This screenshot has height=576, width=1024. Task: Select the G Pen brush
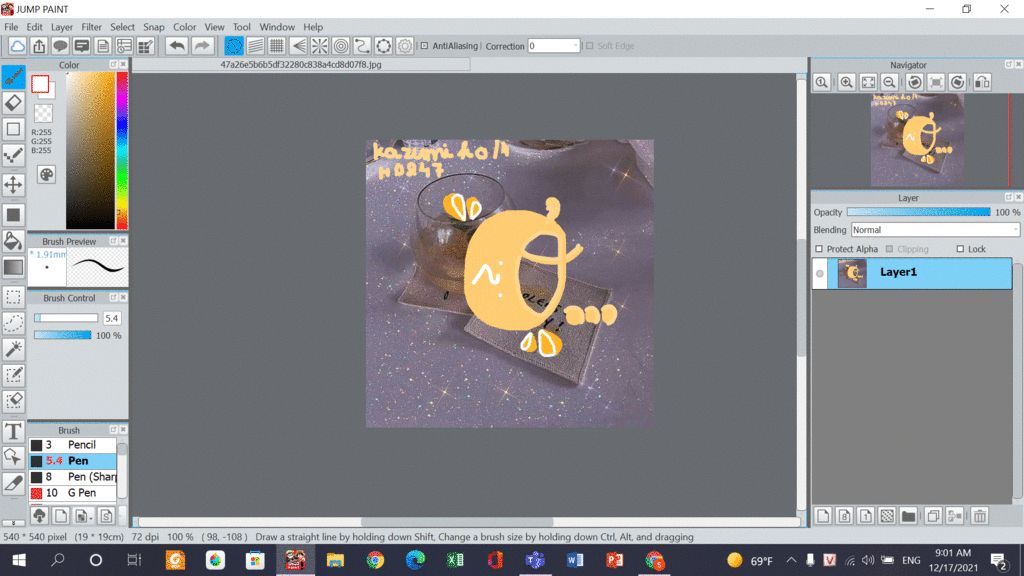click(72, 493)
